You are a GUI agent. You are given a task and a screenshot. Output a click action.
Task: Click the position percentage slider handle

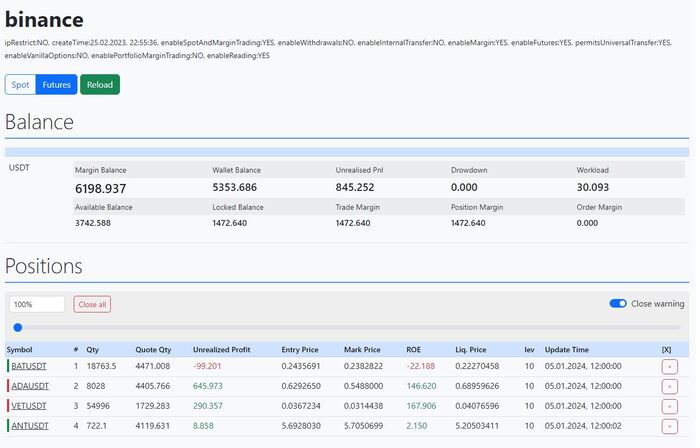click(x=17, y=327)
